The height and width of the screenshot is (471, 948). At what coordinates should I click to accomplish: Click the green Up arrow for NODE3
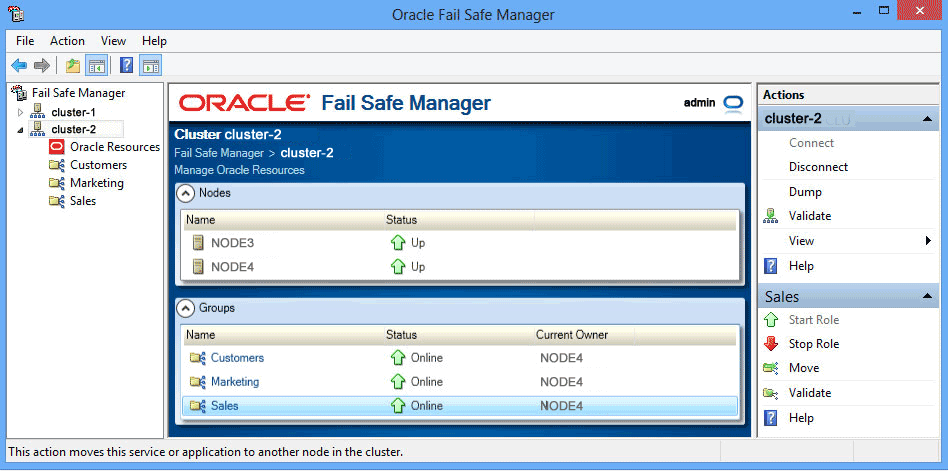click(398, 243)
